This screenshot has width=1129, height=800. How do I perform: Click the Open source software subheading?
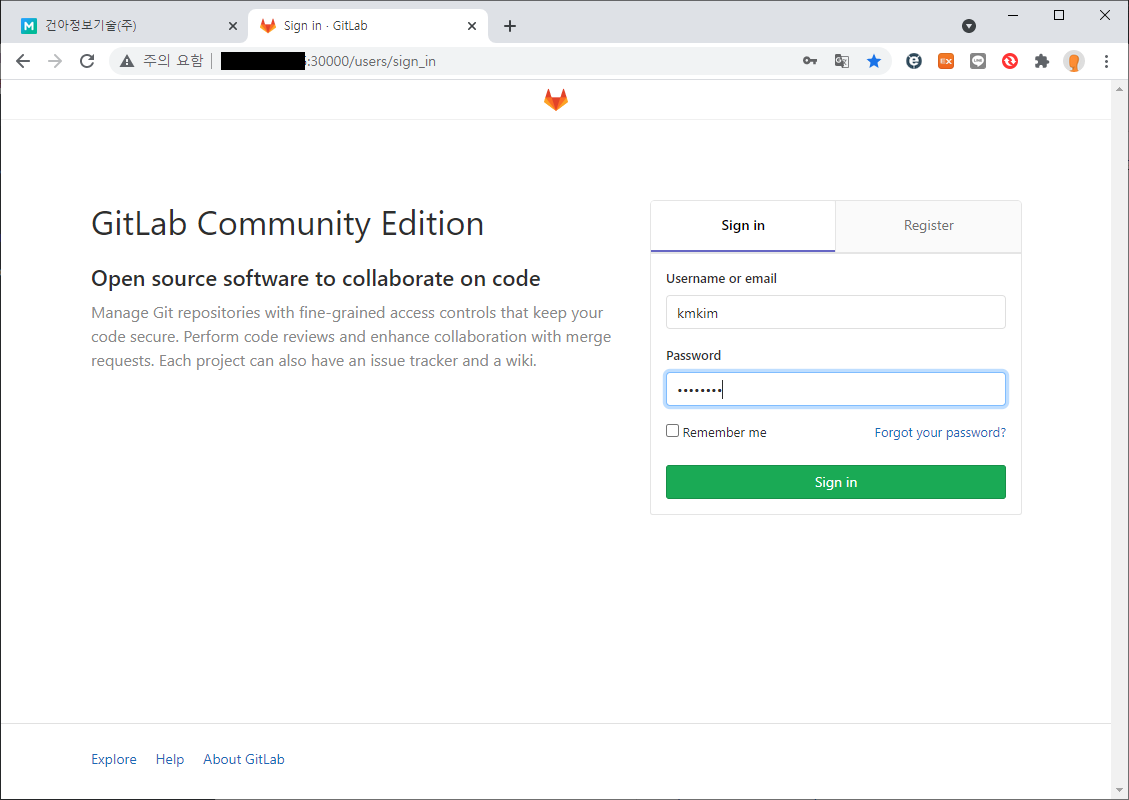pyautogui.click(x=315, y=279)
